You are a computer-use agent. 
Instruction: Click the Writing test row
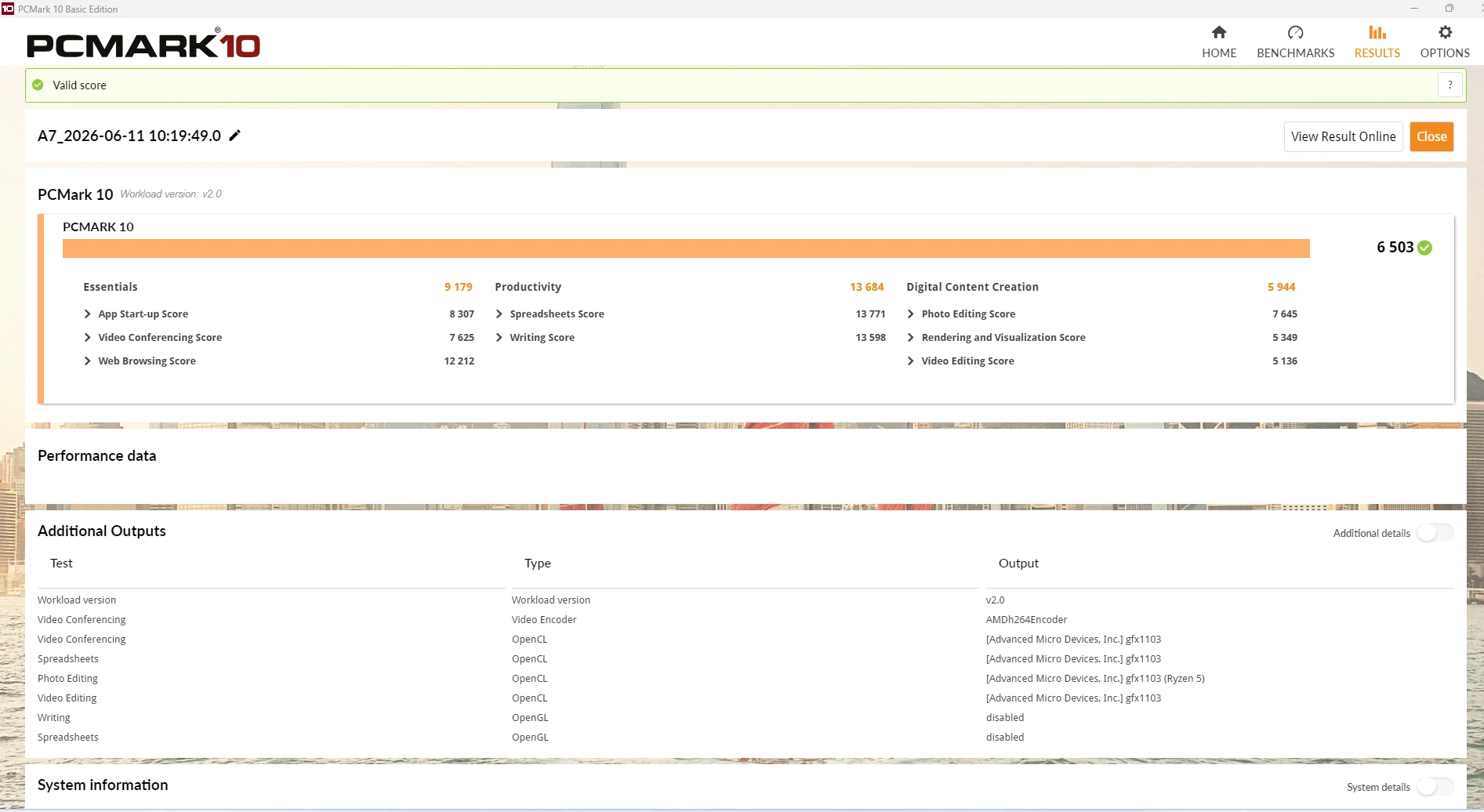point(54,718)
